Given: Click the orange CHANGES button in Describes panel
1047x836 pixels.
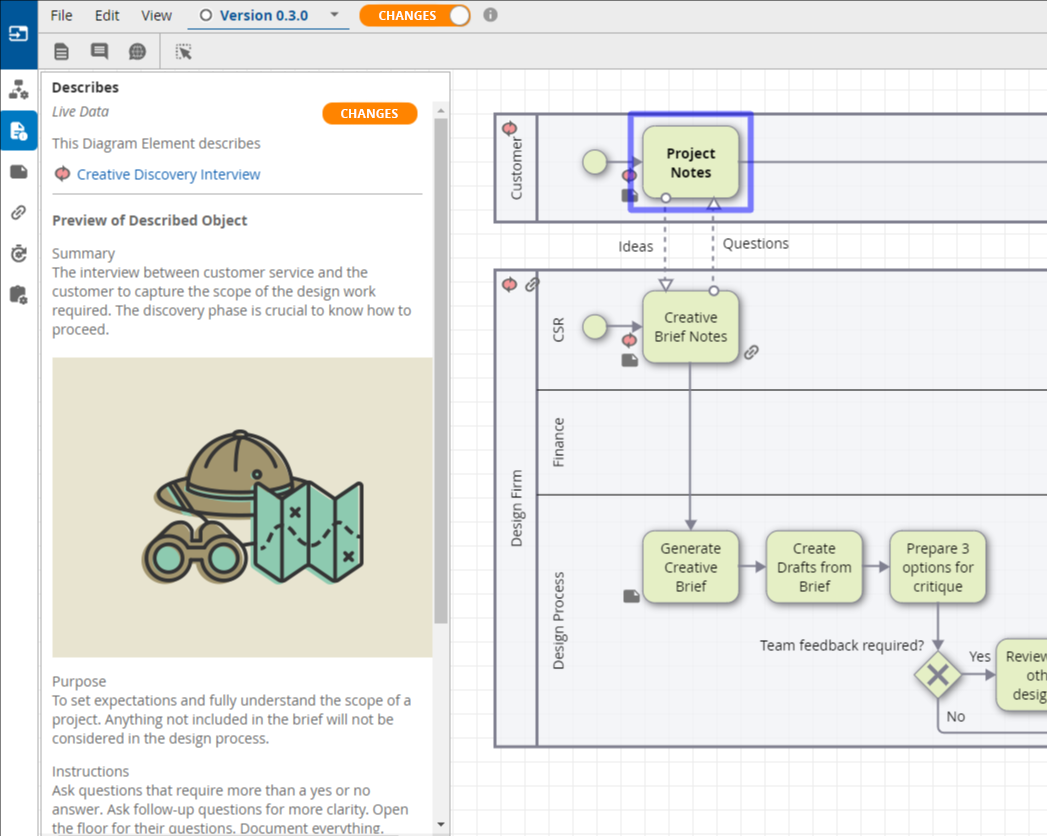Looking at the screenshot, I should (369, 113).
